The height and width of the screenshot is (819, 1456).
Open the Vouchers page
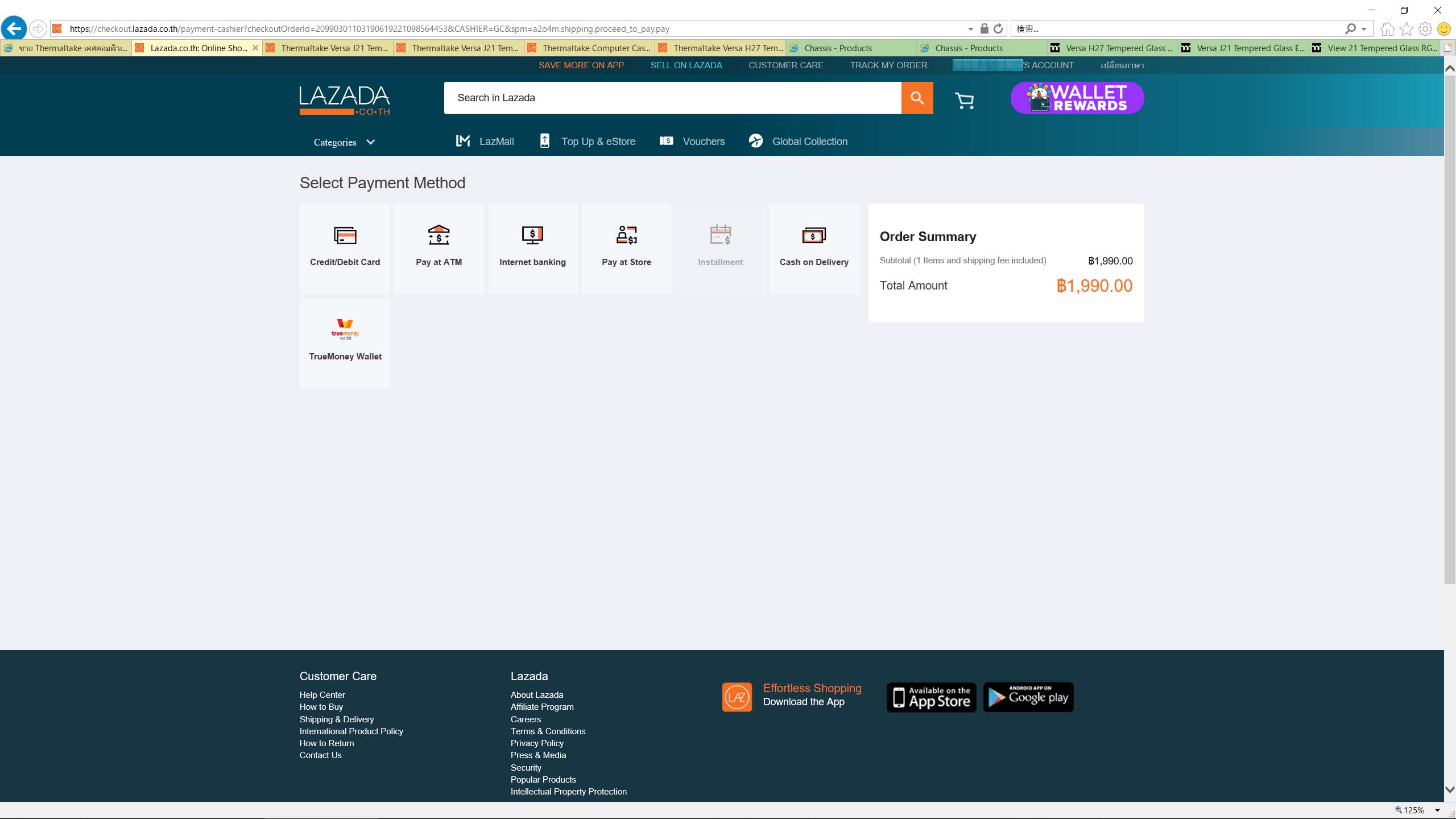(692, 141)
